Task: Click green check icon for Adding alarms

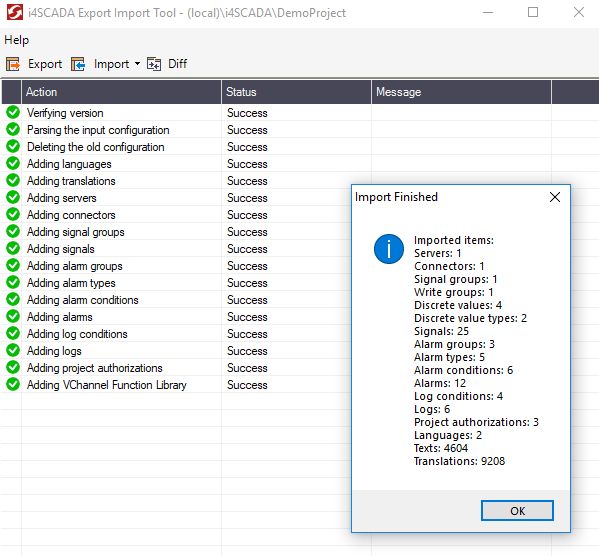Action: point(13,316)
